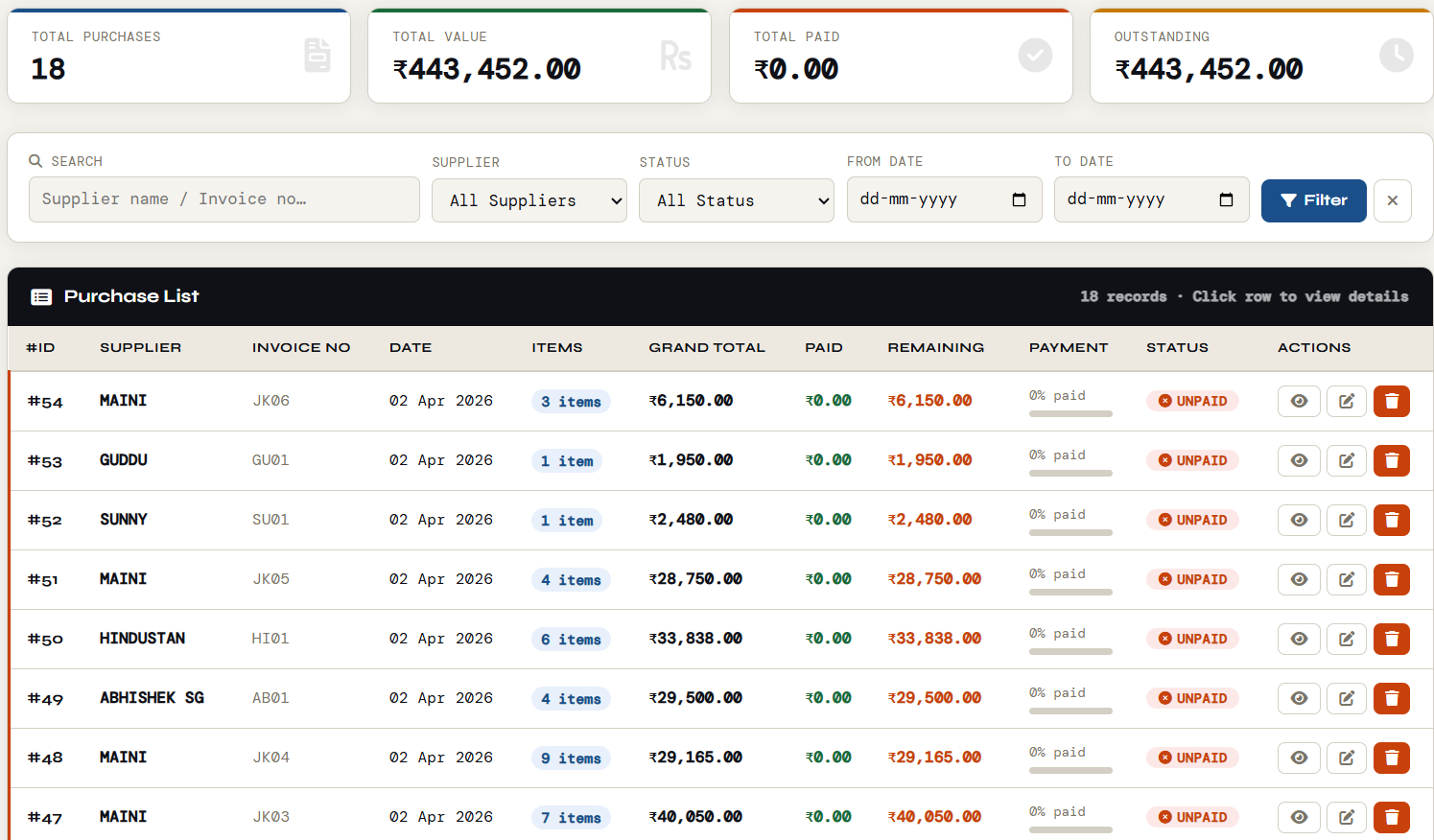Edit the ABHISHEK SG purchase entry
Image resolution: width=1434 pixels, height=840 pixels.
[1346, 698]
